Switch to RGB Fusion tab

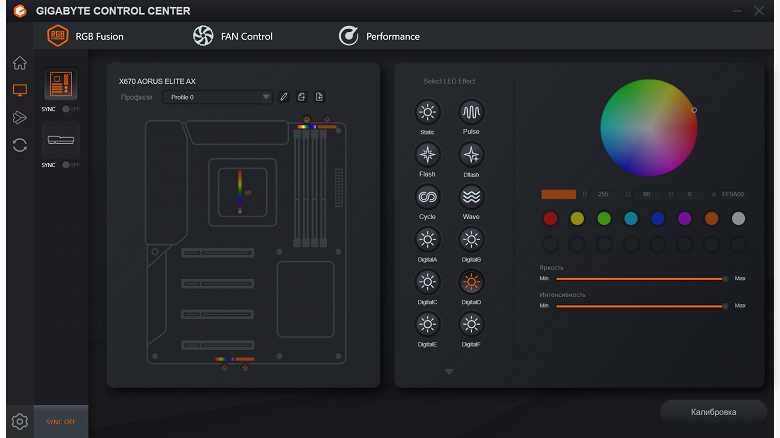point(85,36)
